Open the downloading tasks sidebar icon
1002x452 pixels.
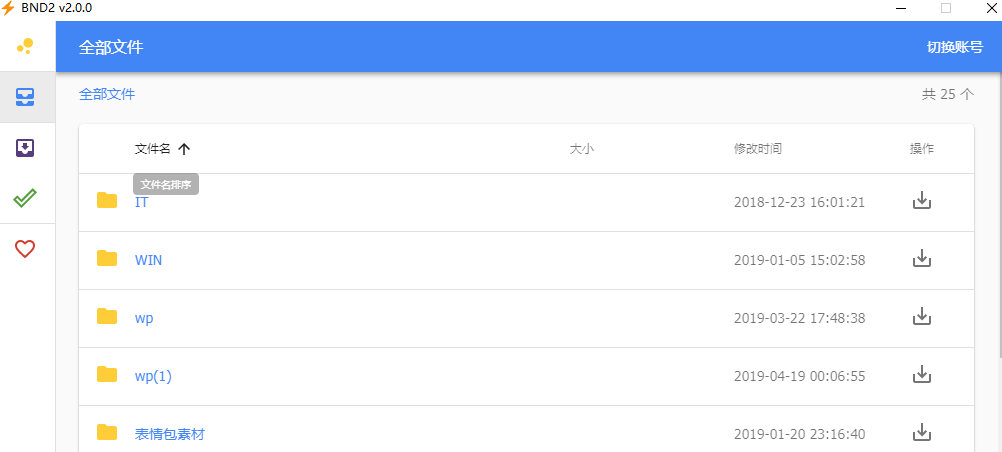[x=25, y=148]
